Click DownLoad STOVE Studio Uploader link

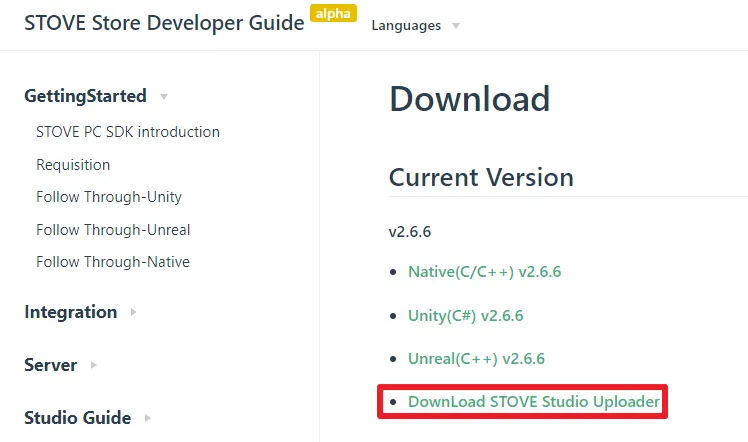point(534,401)
